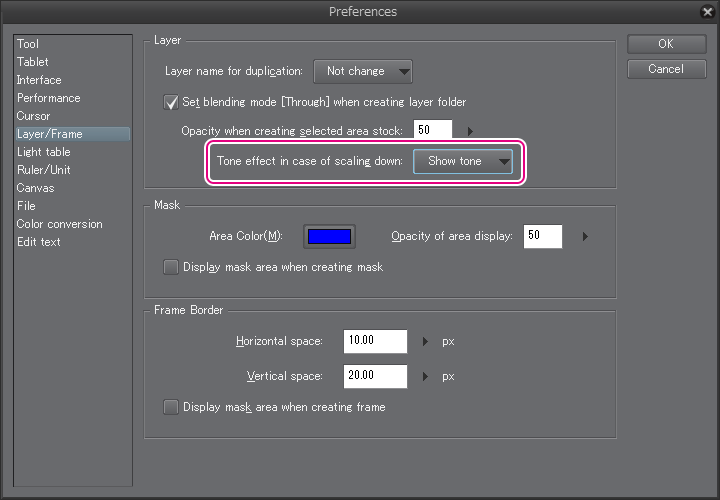Image resolution: width=720 pixels, height=500 pixels.
Task: Select Tool in the category list
Action: [28, 44]
